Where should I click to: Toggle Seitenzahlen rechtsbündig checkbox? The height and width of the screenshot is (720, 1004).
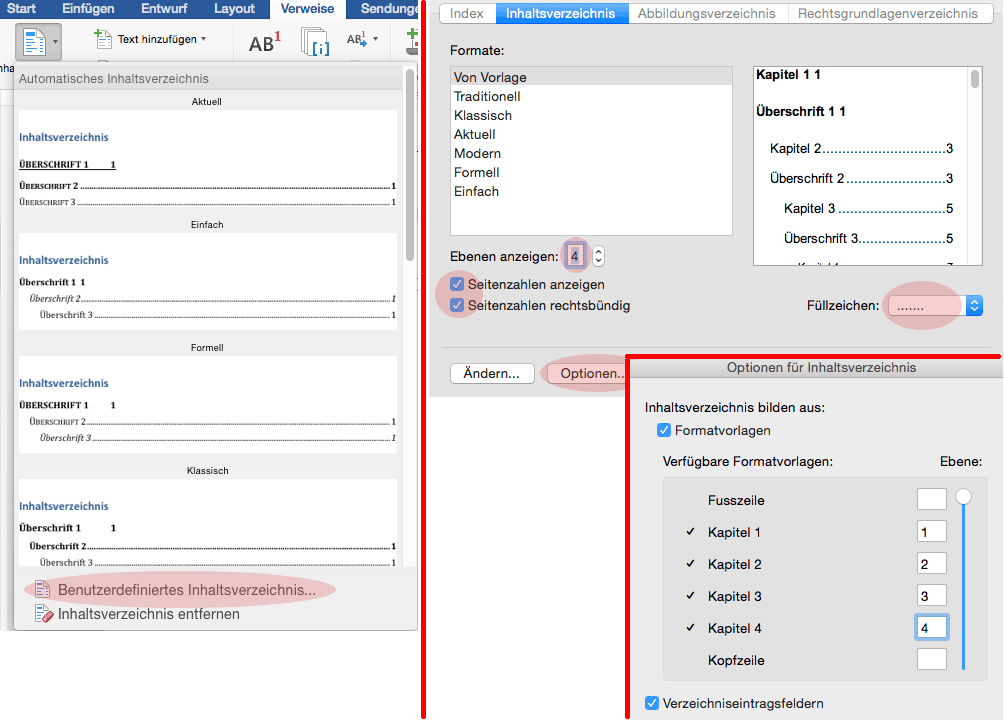[457, 305]
